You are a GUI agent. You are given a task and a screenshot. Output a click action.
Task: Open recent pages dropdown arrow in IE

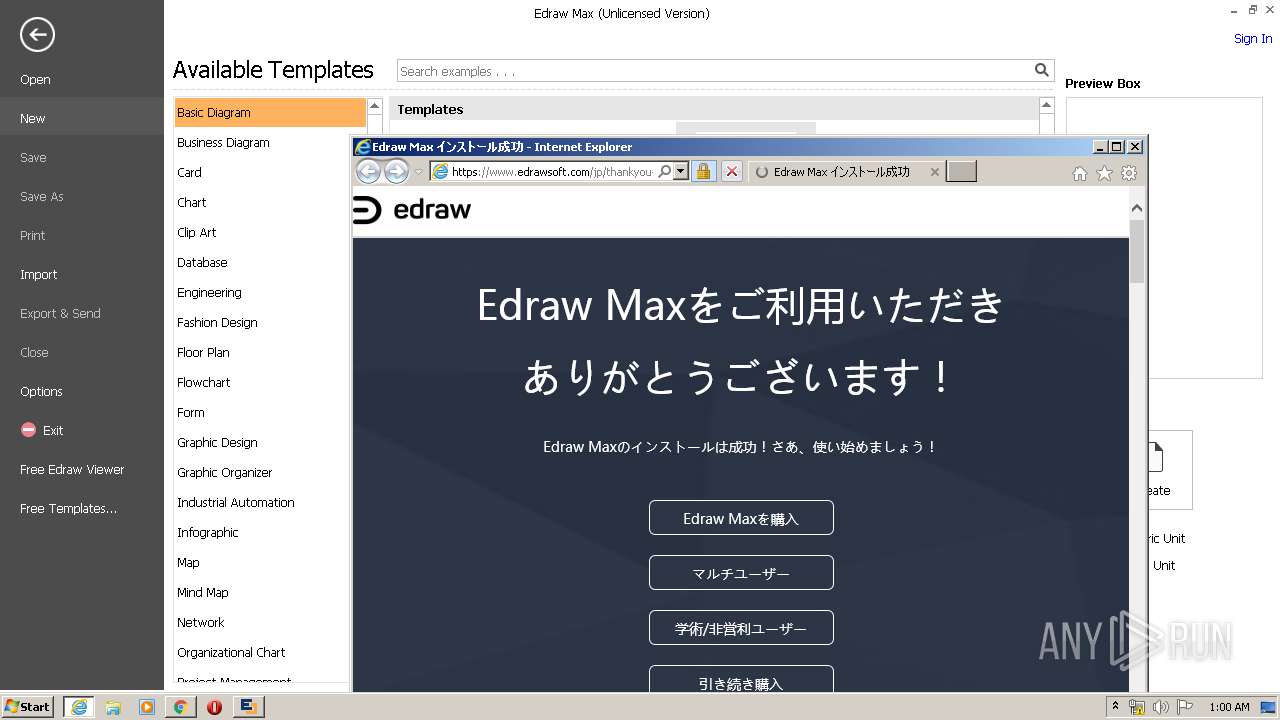click(x=418, y=172)
